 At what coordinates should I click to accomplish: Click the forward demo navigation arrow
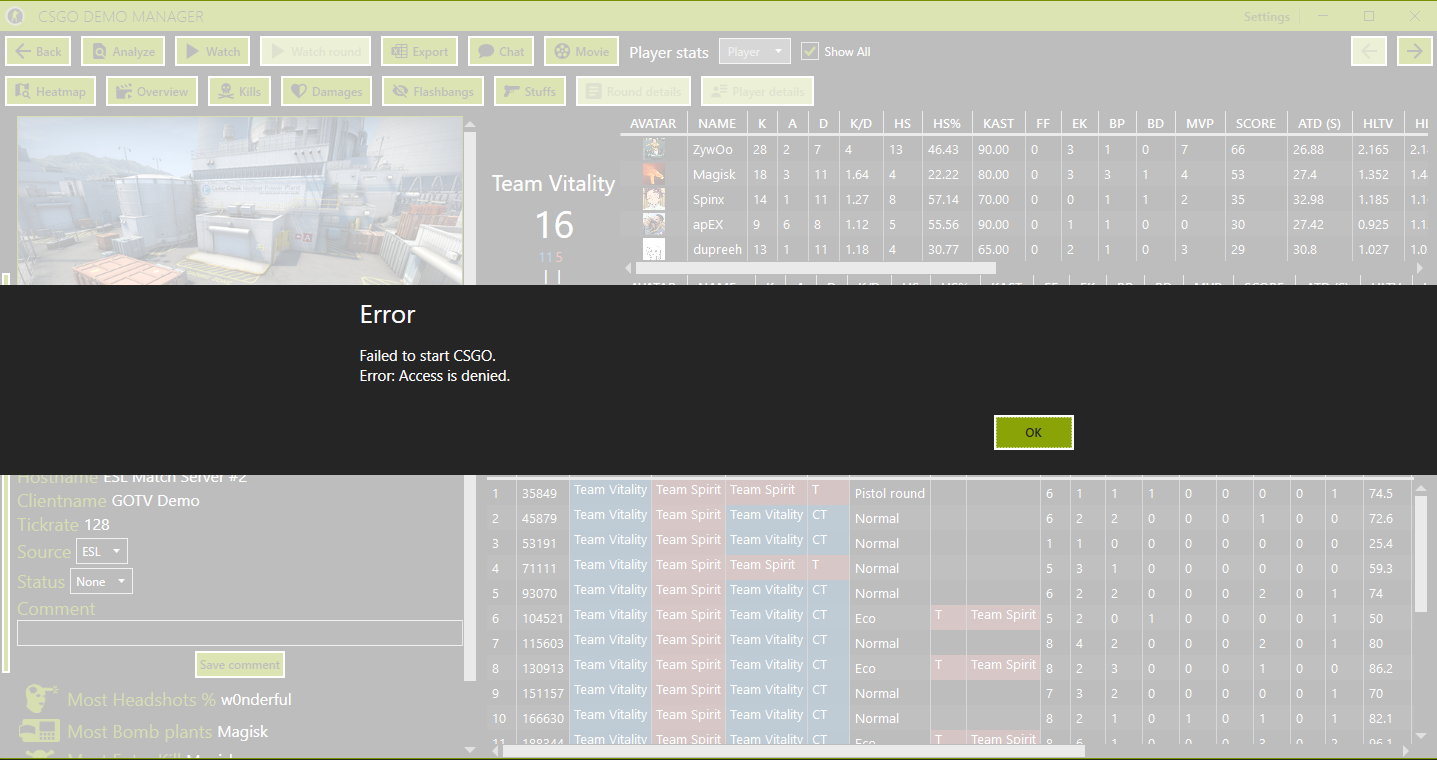tap(1414, 50)
